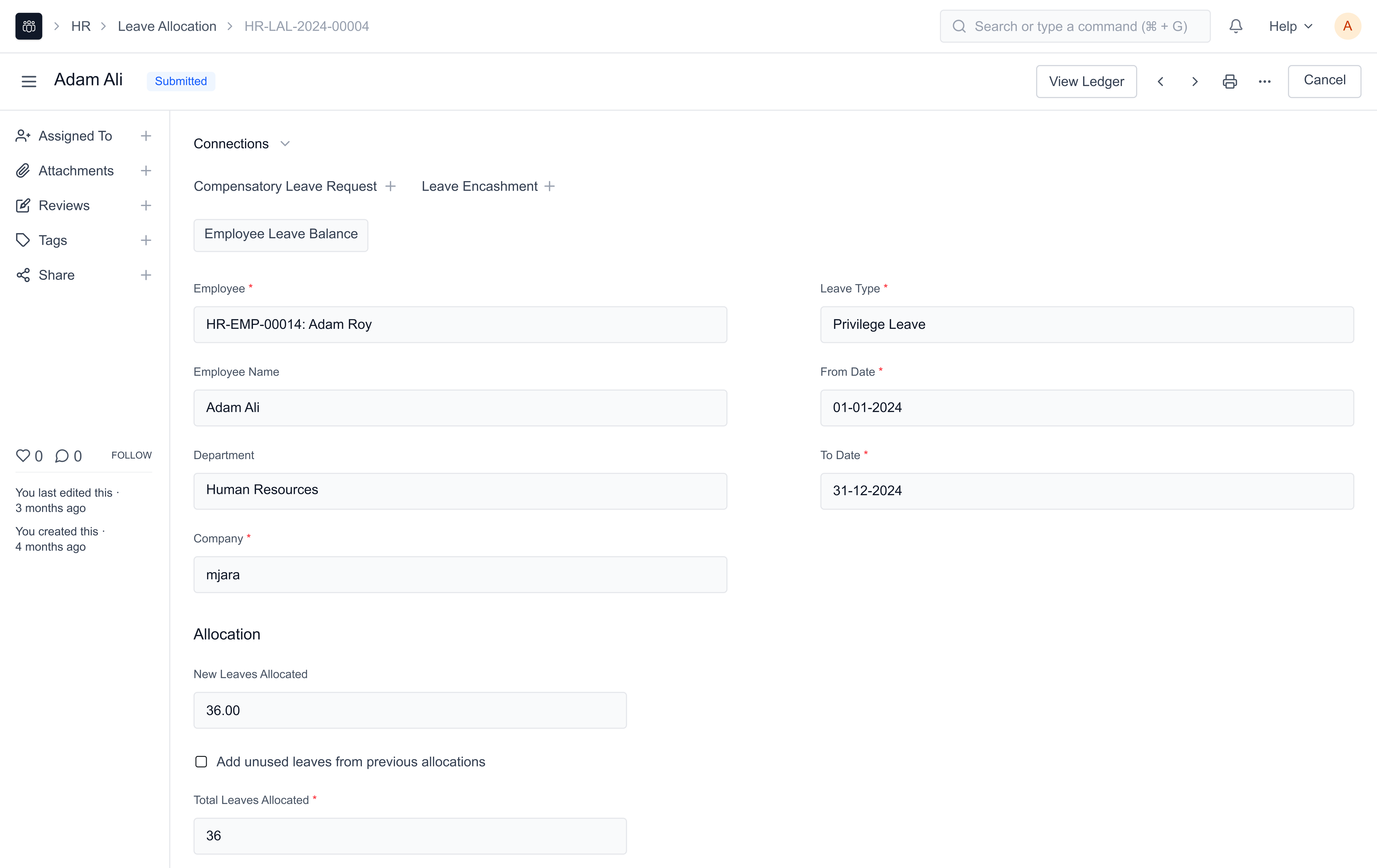Create new Leave Encashment plus icon

click(550, 186)
